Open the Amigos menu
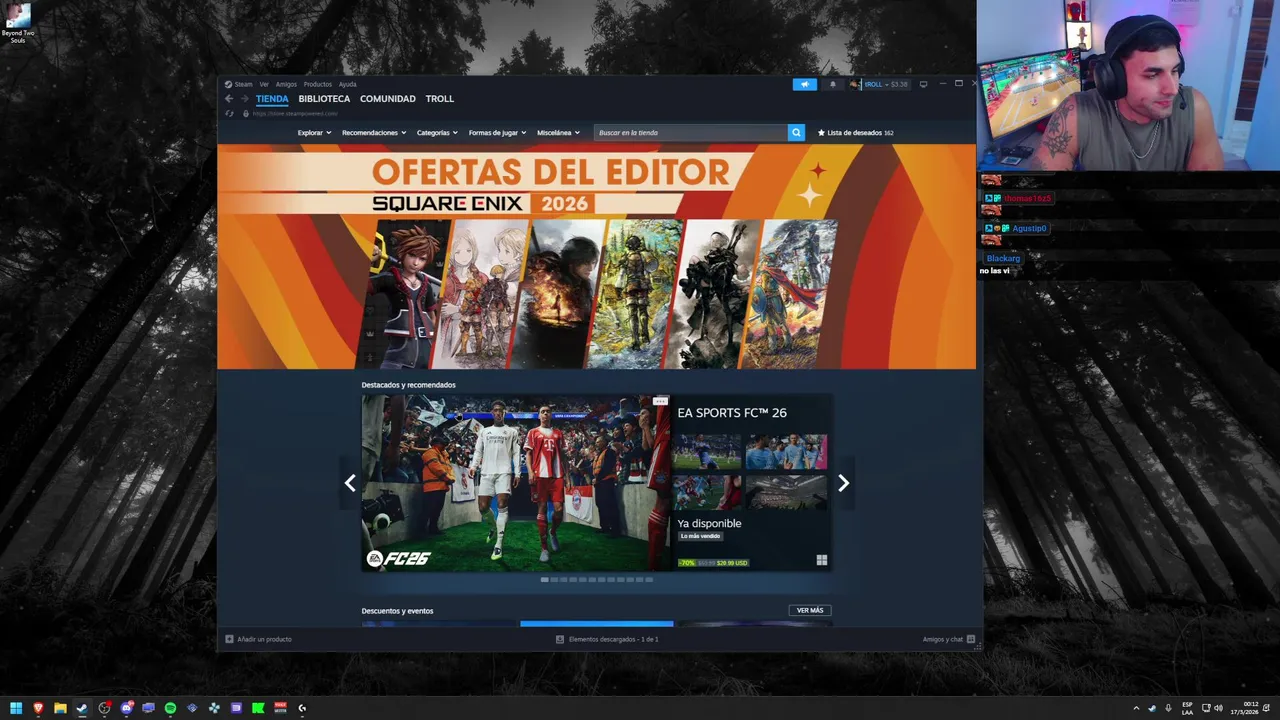Image resolution: width=1280 pixels, height=720 pixels. [286, 84]
